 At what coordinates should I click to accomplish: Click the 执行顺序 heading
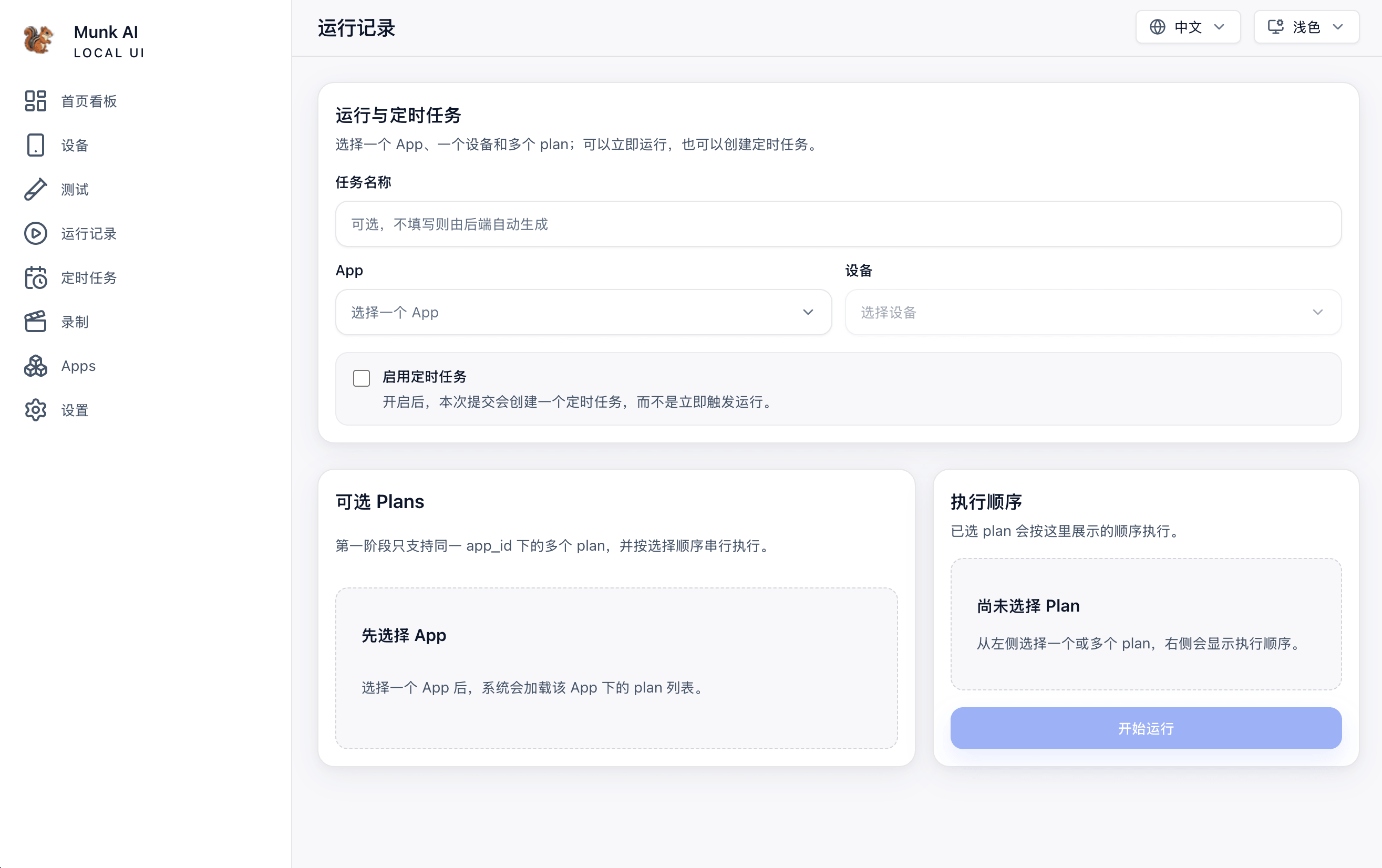click(x=986, y=502)
